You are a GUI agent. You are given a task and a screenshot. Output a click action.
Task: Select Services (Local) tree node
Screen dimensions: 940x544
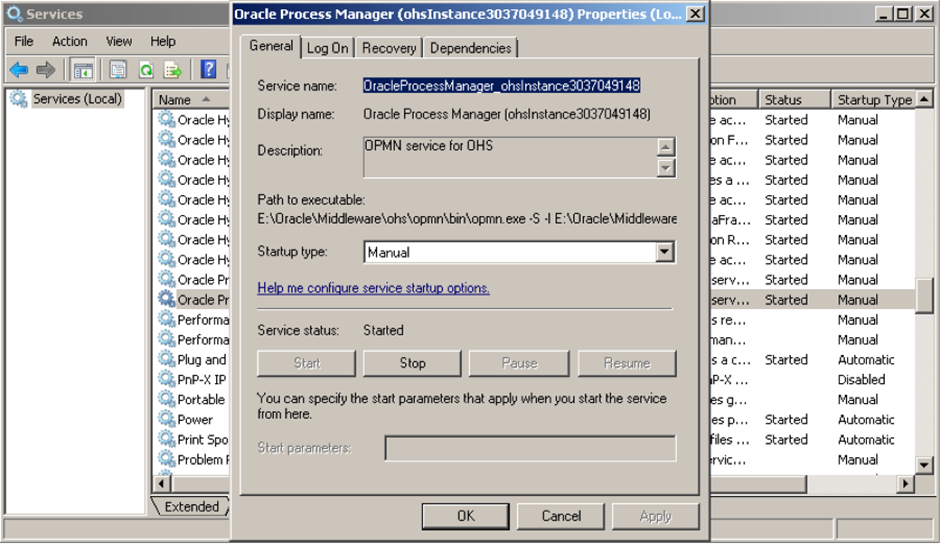pos(76,99)
